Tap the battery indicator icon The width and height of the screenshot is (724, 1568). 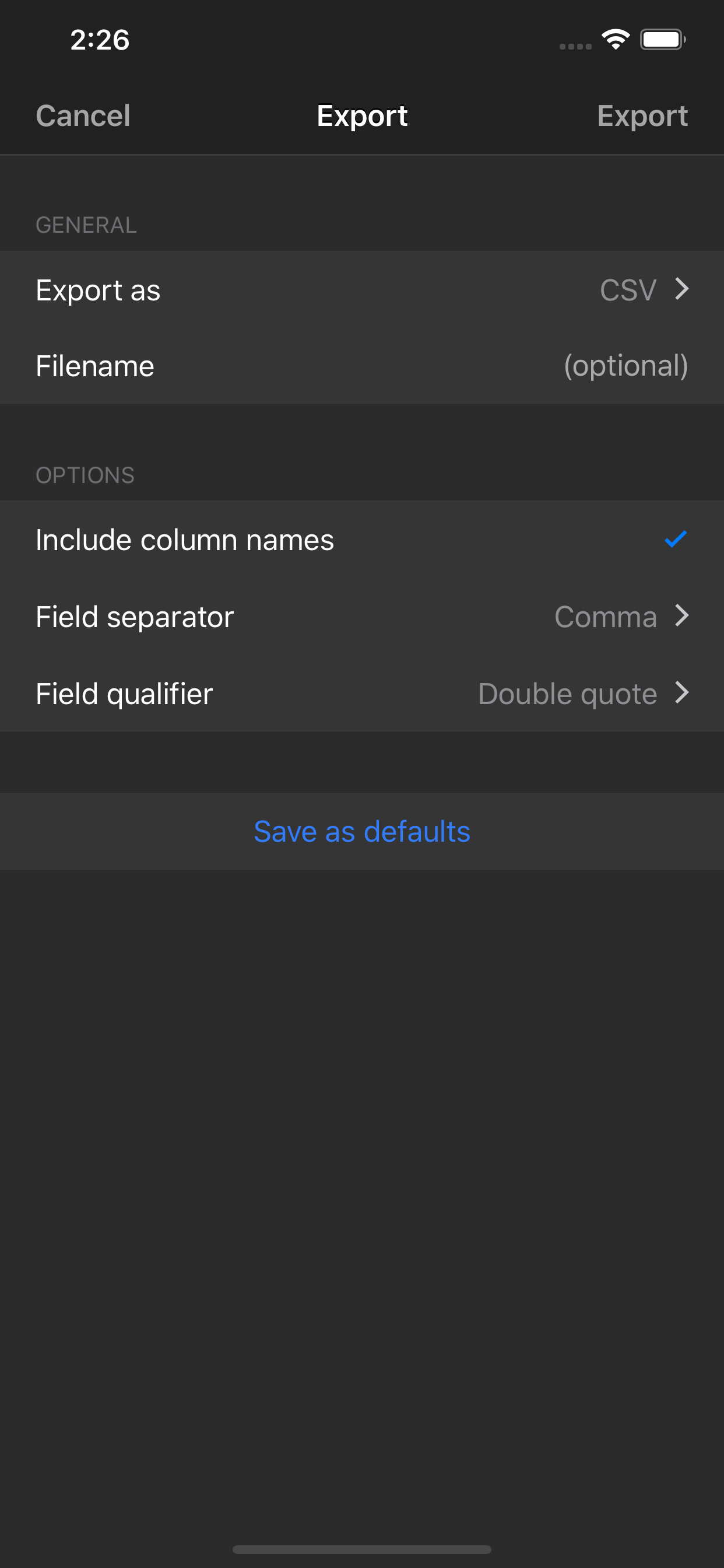662,40
